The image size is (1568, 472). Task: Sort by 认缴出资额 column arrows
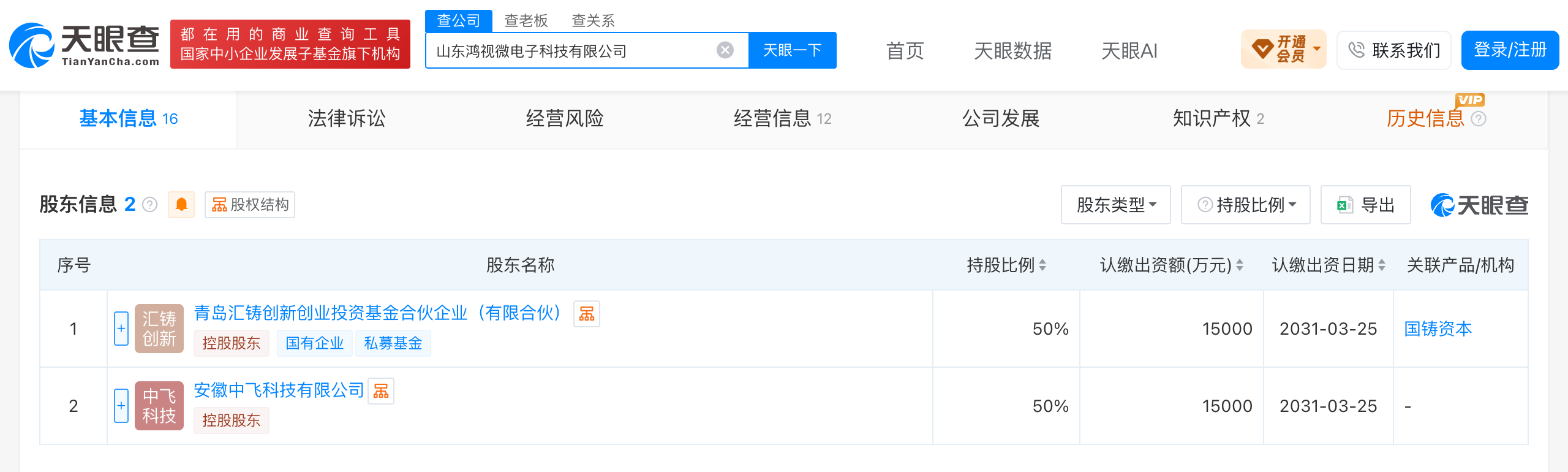click(1240, 265)
